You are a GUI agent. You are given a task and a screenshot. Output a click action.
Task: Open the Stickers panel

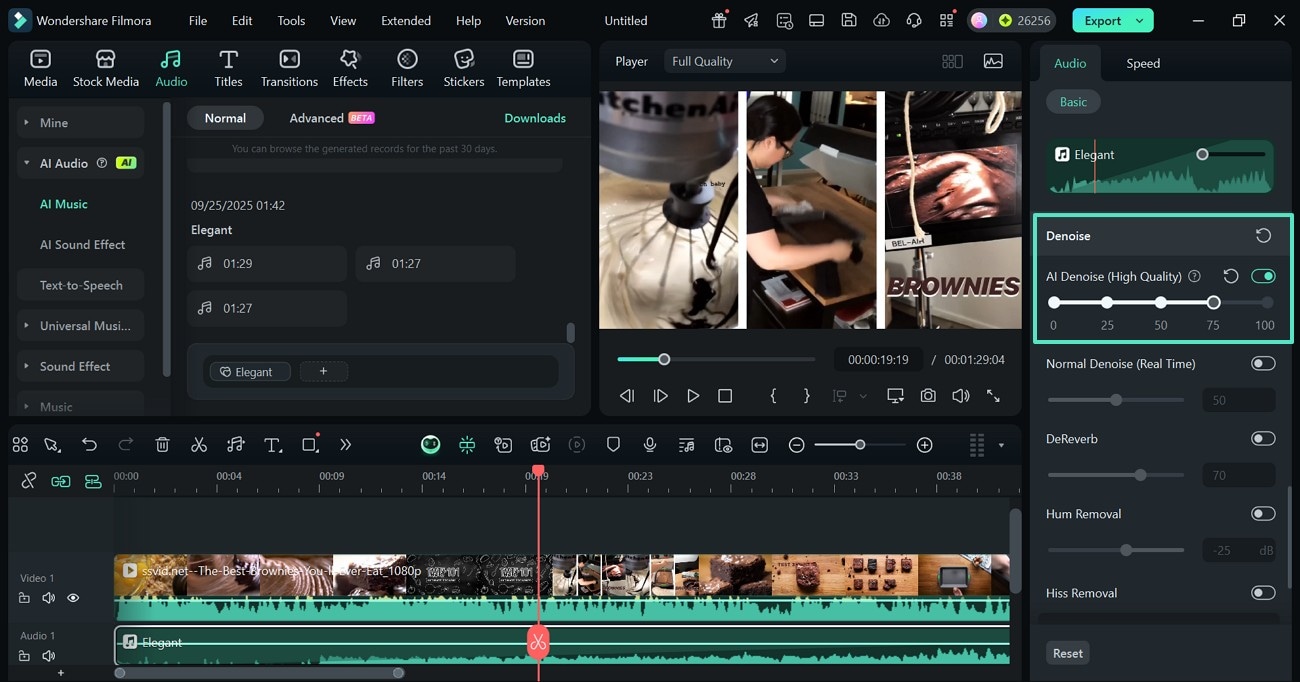[x=464, y=68]
